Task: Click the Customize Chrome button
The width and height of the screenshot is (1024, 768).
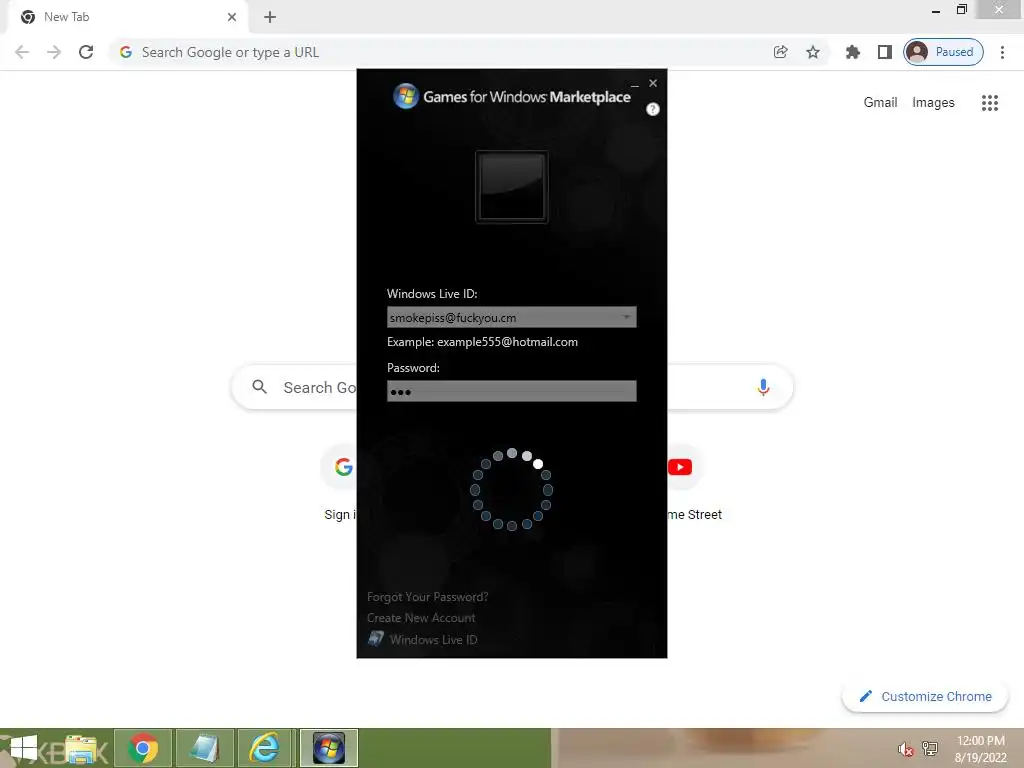Action: point(925,696)
